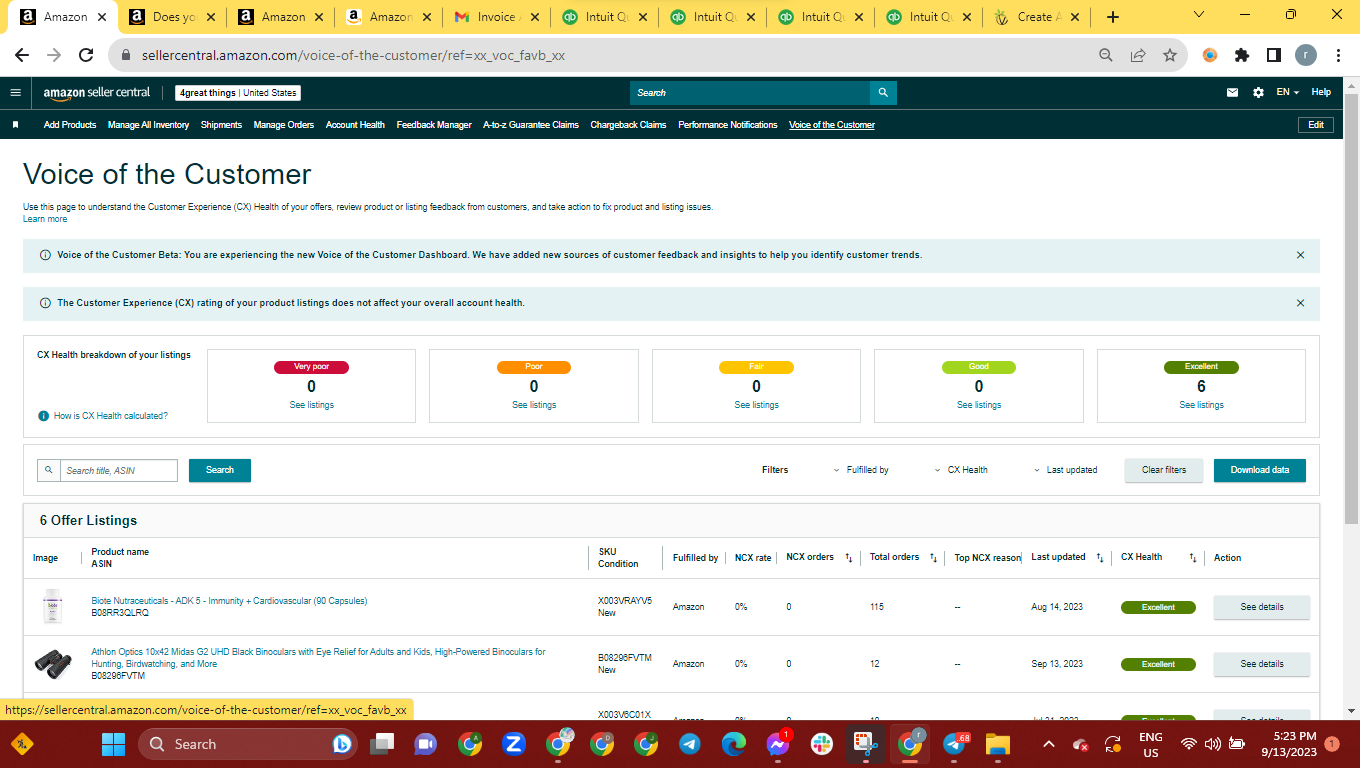Expand the CX Health filter dropdown

coord(961,470)
